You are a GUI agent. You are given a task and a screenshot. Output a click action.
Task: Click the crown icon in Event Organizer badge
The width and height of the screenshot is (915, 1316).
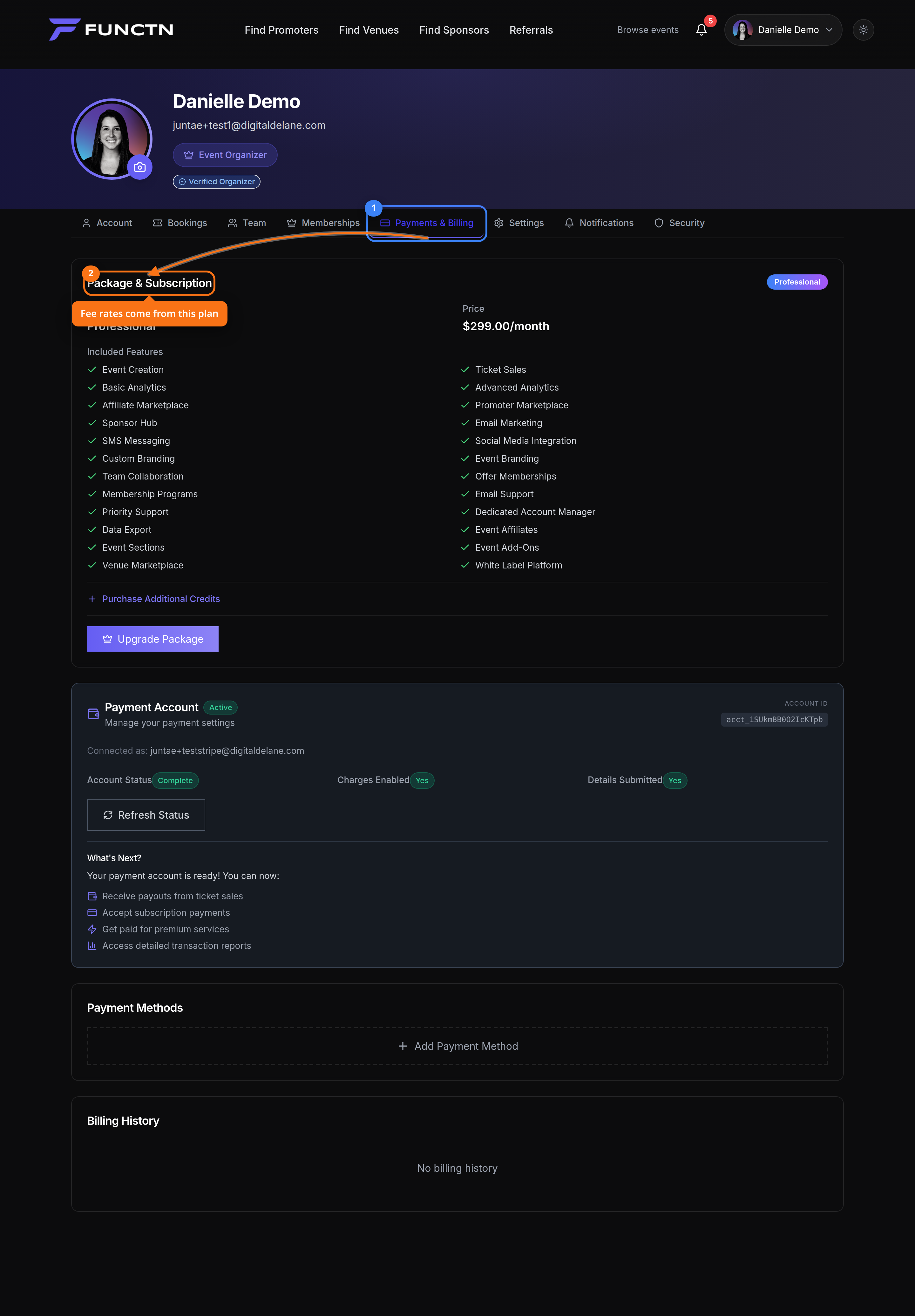pyautogui.click(x=189, y=155)
